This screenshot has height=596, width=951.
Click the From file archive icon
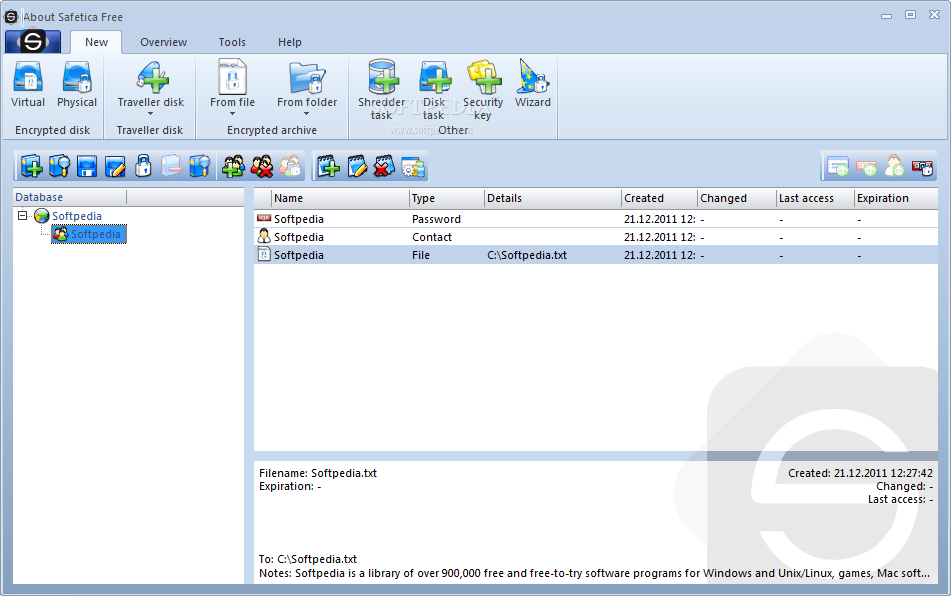pos(232,76)
